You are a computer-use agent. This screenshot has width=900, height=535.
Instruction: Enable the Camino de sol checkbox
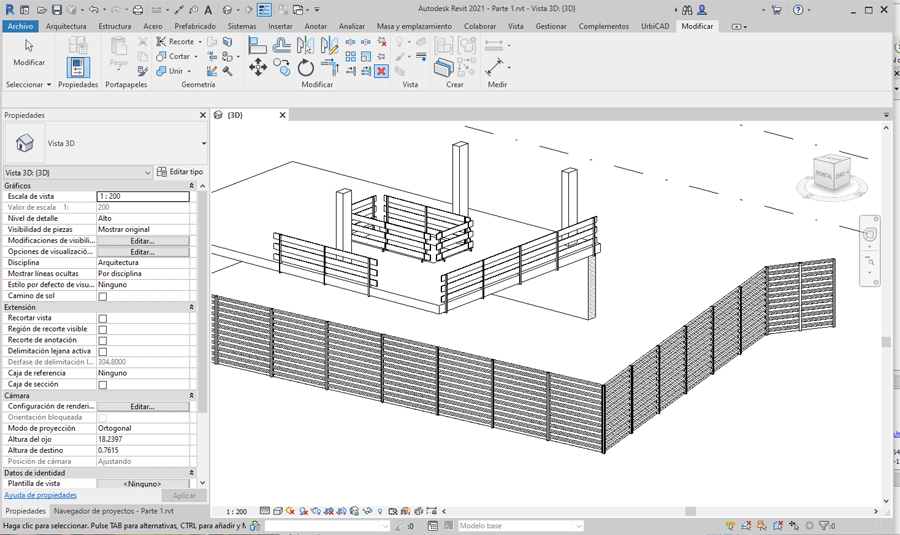pos(103,297)
